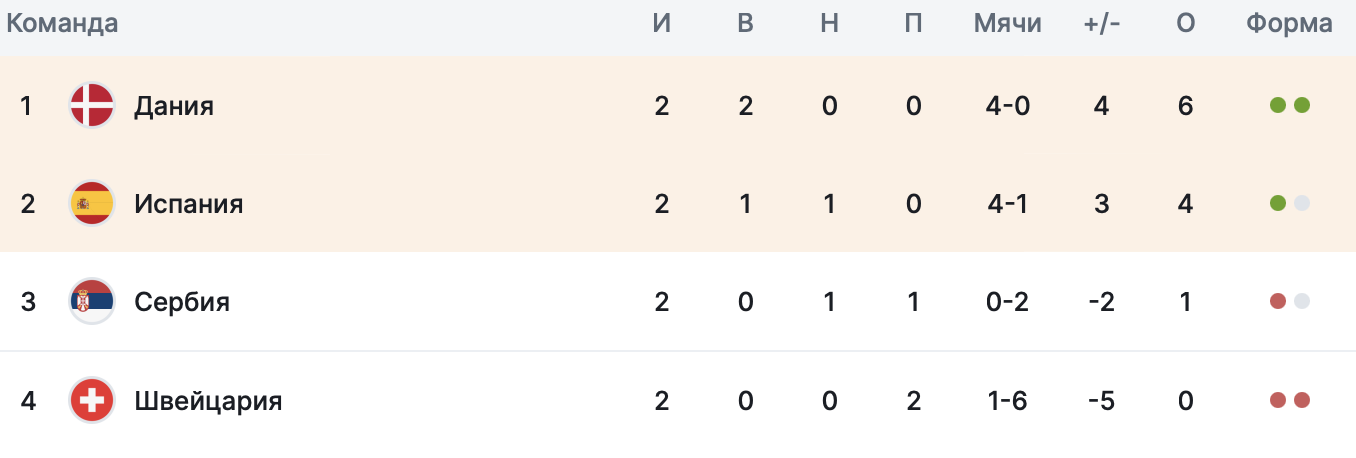
Task: Open the Дания team link
Action: [174, 106]
